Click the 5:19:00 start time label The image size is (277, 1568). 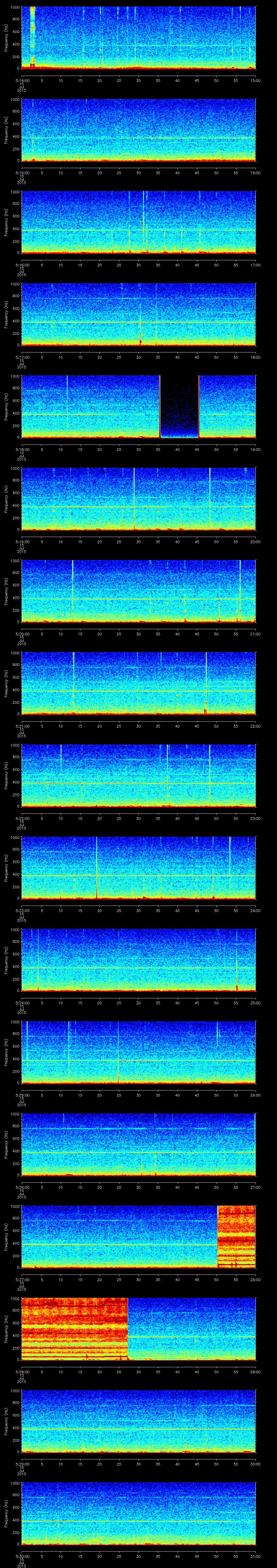pyautogui.click(x=22, y=542)
